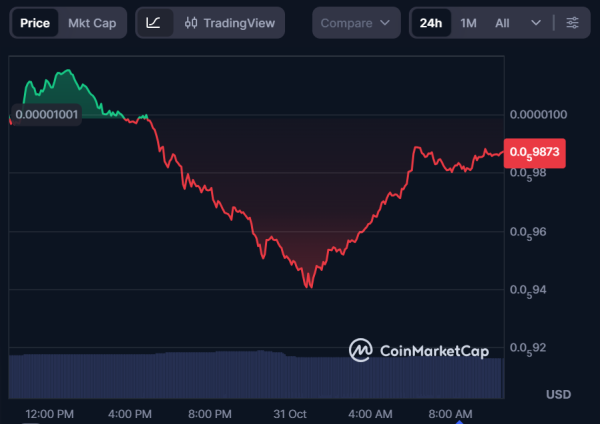Select the line chart icon
600x424 pixels.
[x=153, y=23]
